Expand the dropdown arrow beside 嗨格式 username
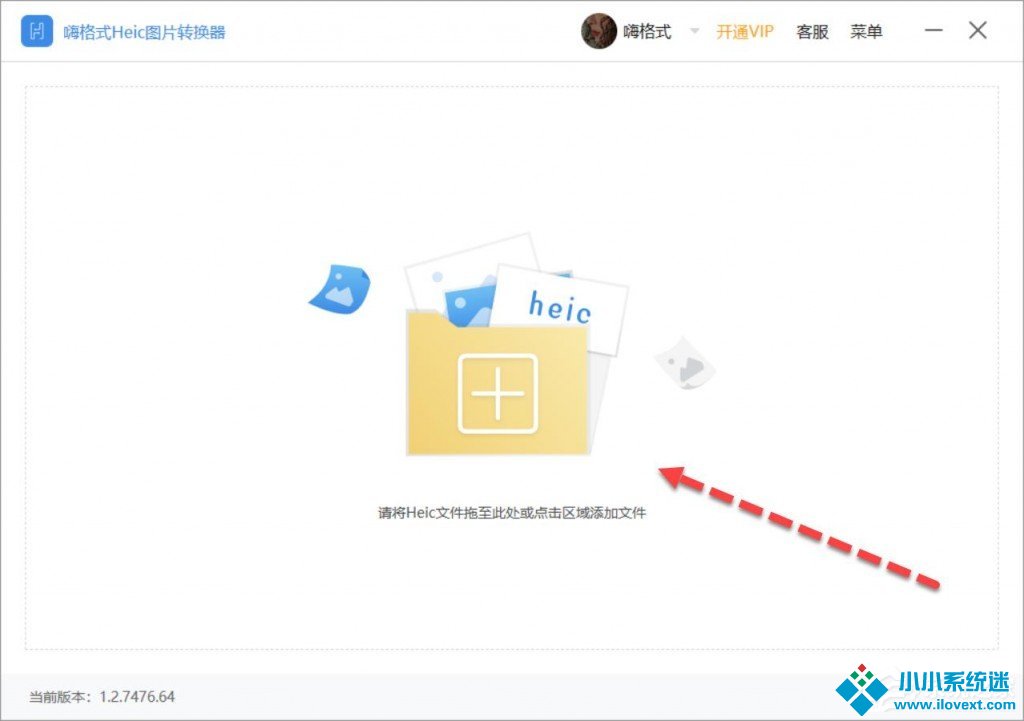Screen dimensions: 1024x721 click(694, 32)
